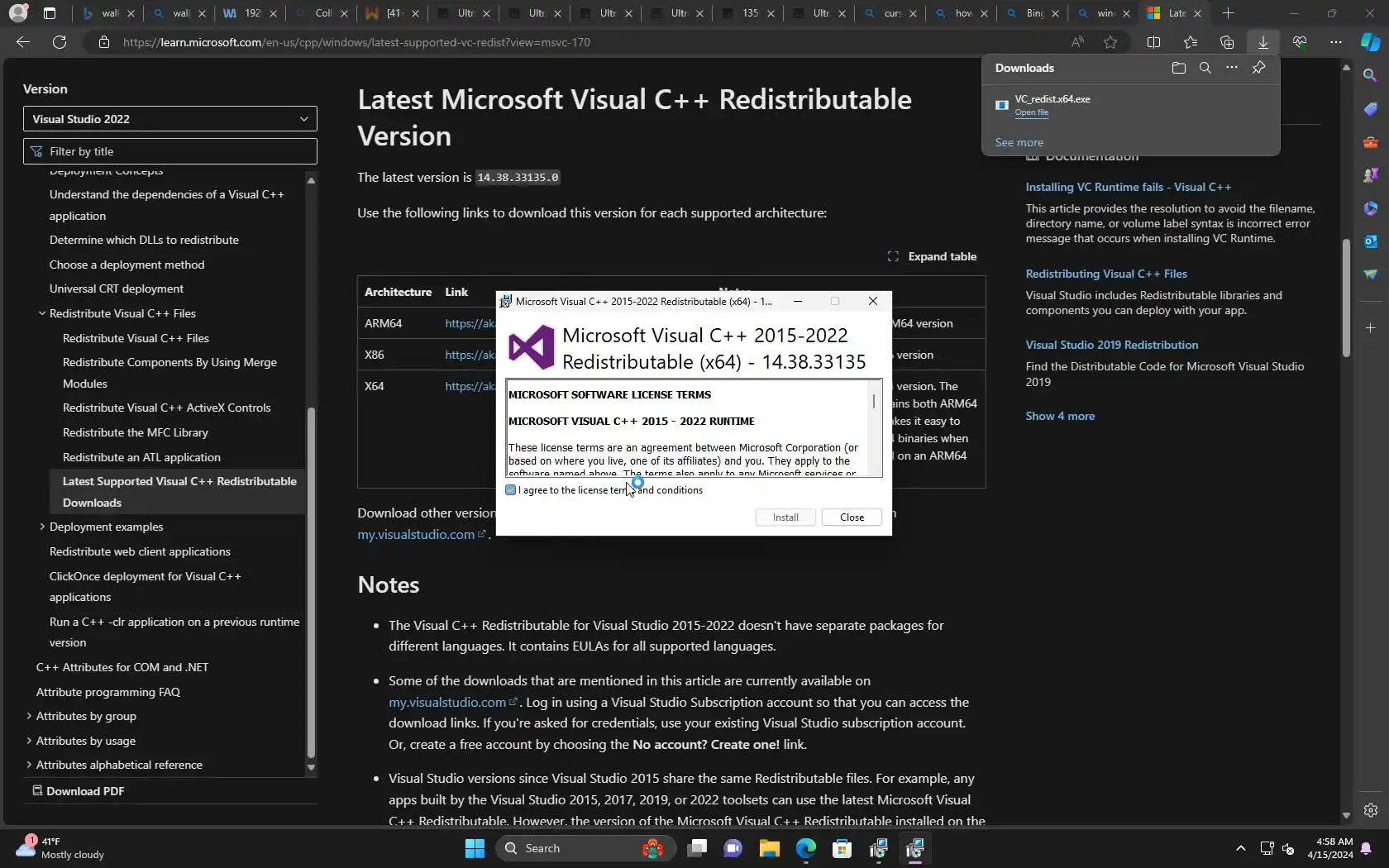This screenshot has width=1389, height=868.
Task: Open Visual Studio 2019 Redistribution link
Action: pos(1111,345)
